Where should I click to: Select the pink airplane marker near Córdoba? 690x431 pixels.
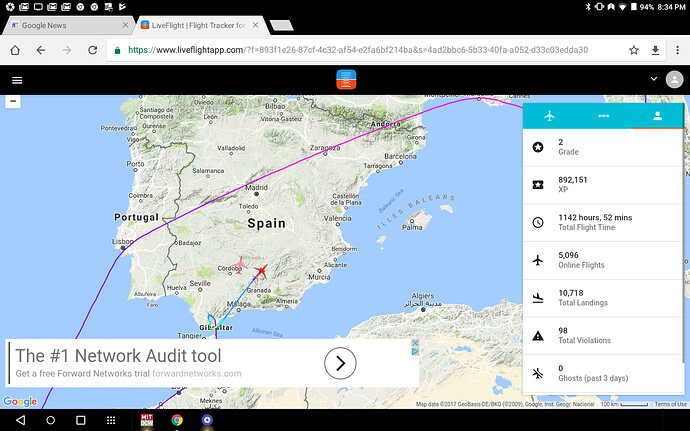coord(239,265)
